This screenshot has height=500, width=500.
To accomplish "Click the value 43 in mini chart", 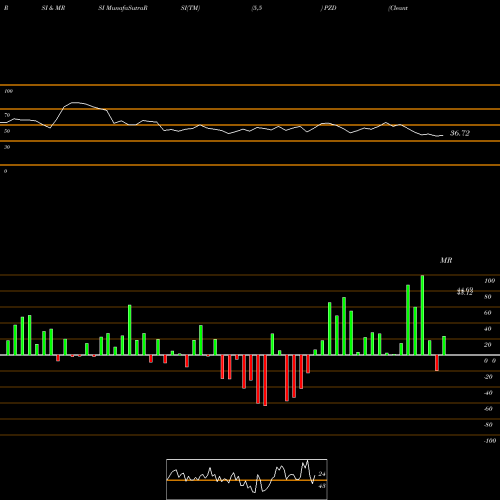I will point(322,486).
